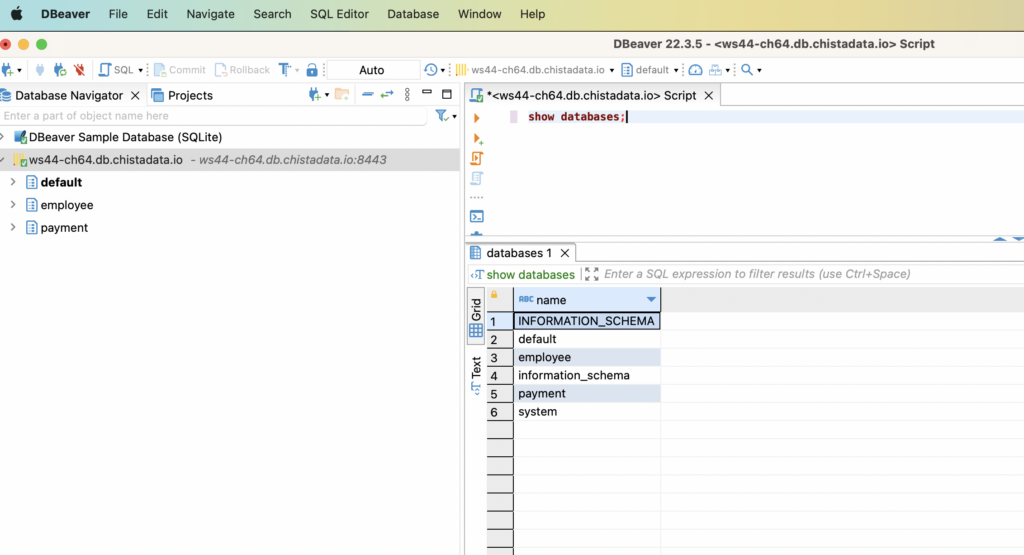Click the Connect plug icon in main toolbar
This screenshot has height=555, width=1024.
(40, 70)
